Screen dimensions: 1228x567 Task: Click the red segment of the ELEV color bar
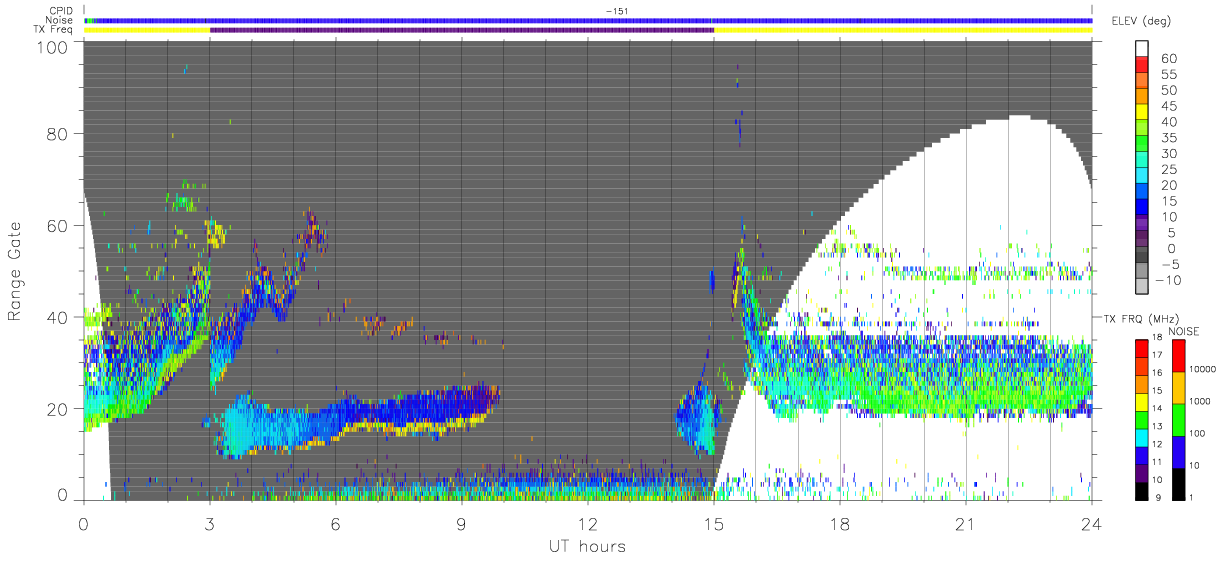pos(1141,65)
